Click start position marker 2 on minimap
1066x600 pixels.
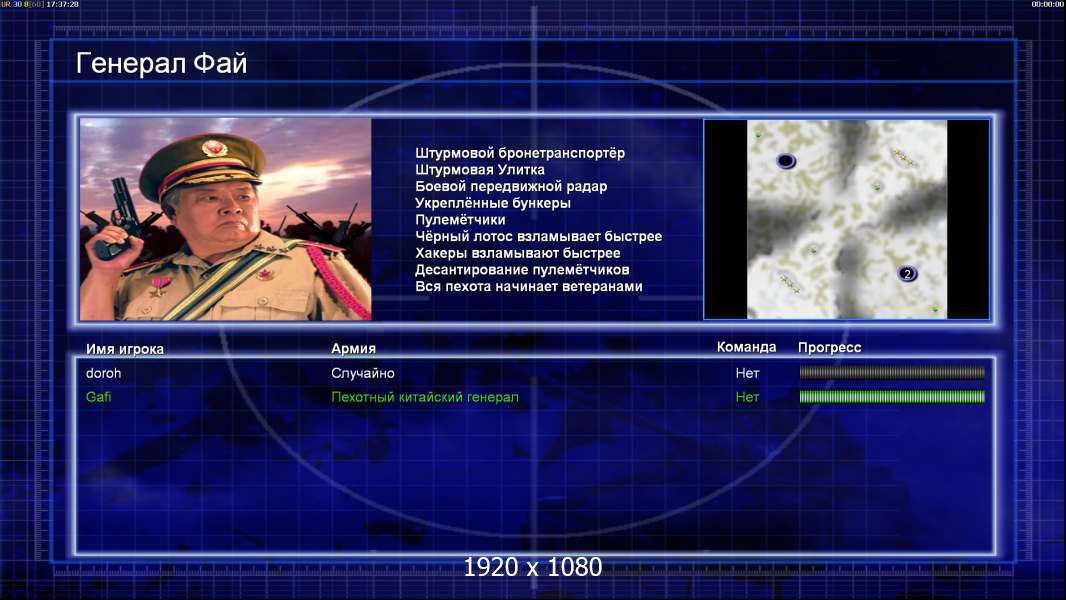pos(907,274)
